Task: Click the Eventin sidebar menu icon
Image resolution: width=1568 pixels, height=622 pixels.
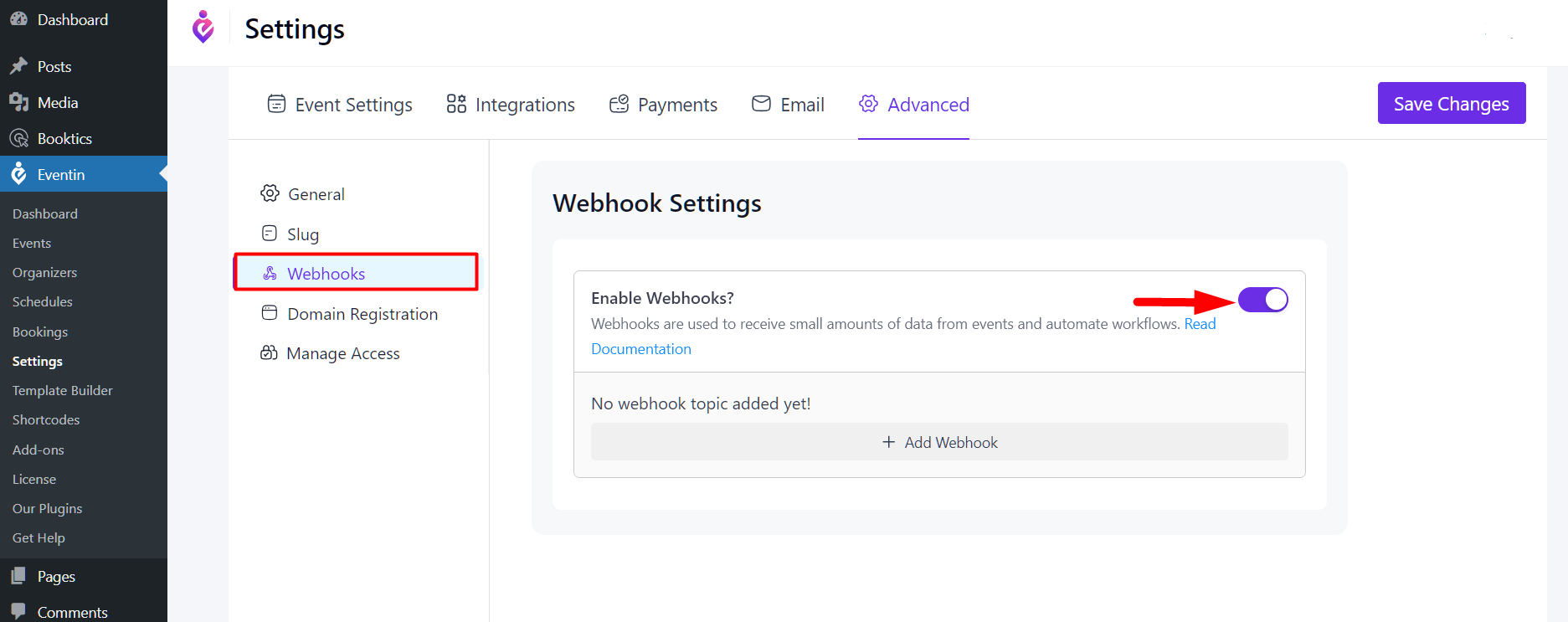Action: click(x=18, y=174)
